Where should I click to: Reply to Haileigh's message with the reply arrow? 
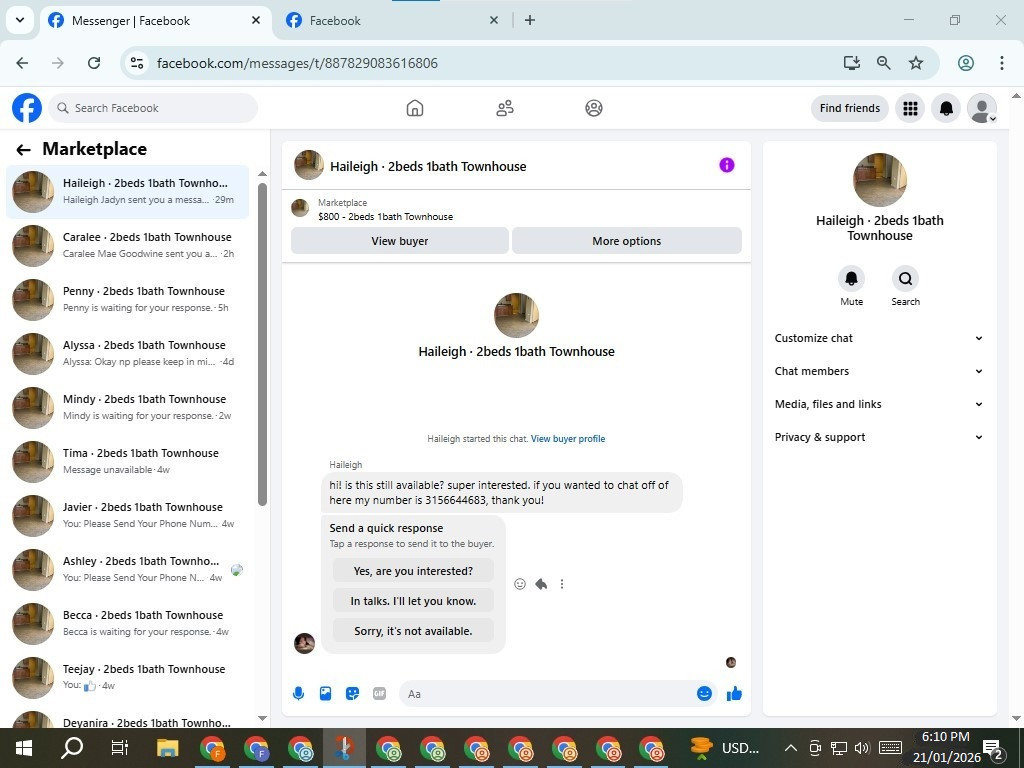[541, 584]
